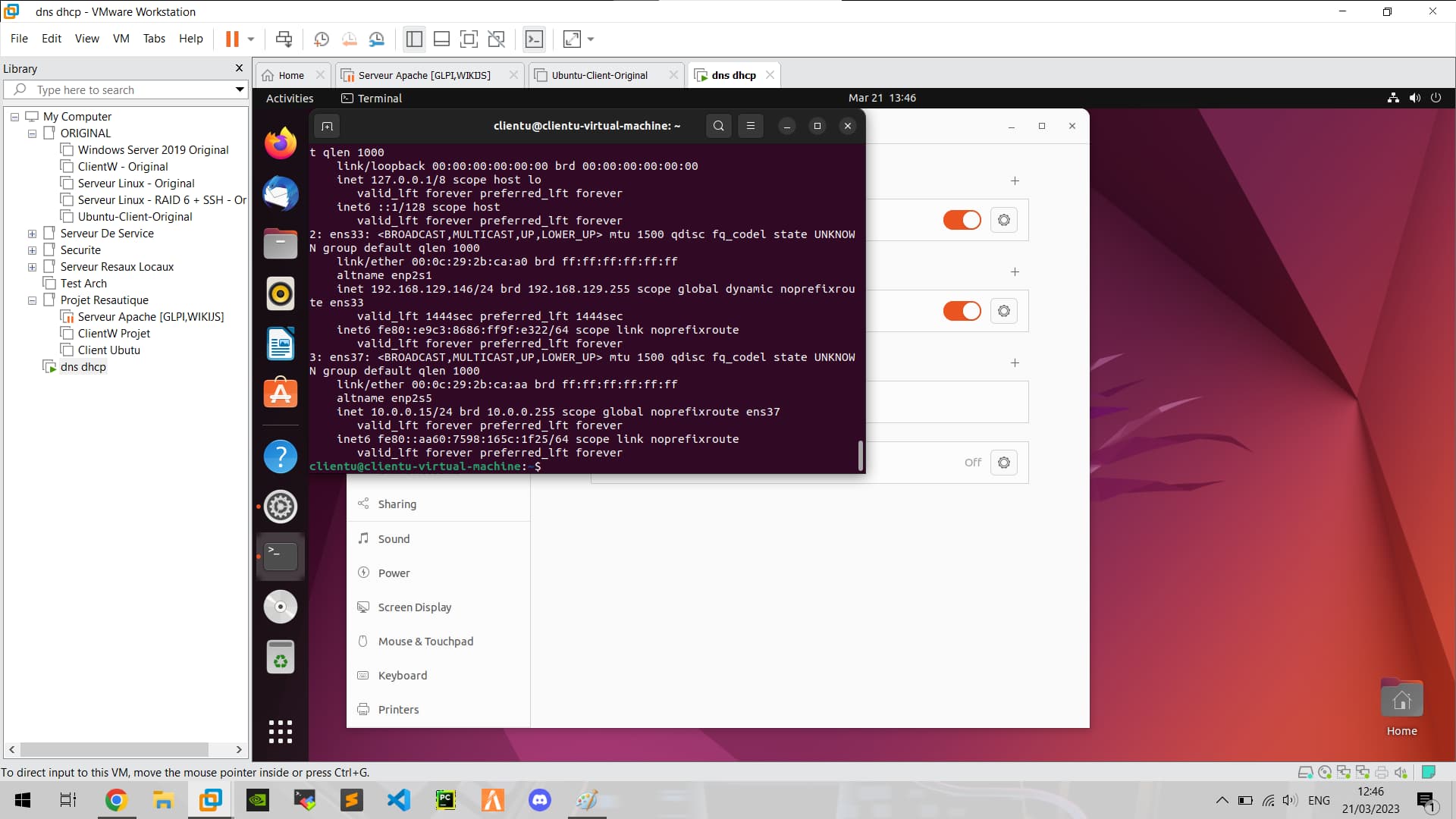The image size is (1456, 819).
Task: Open Ubuntu Activities overview
Action: [290, 98]
